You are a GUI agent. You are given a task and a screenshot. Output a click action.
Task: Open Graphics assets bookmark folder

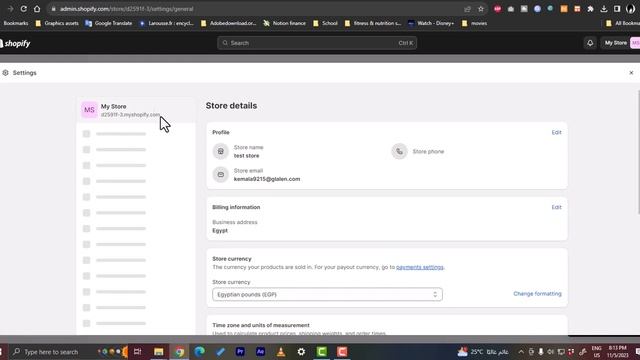tap(57, 23)
